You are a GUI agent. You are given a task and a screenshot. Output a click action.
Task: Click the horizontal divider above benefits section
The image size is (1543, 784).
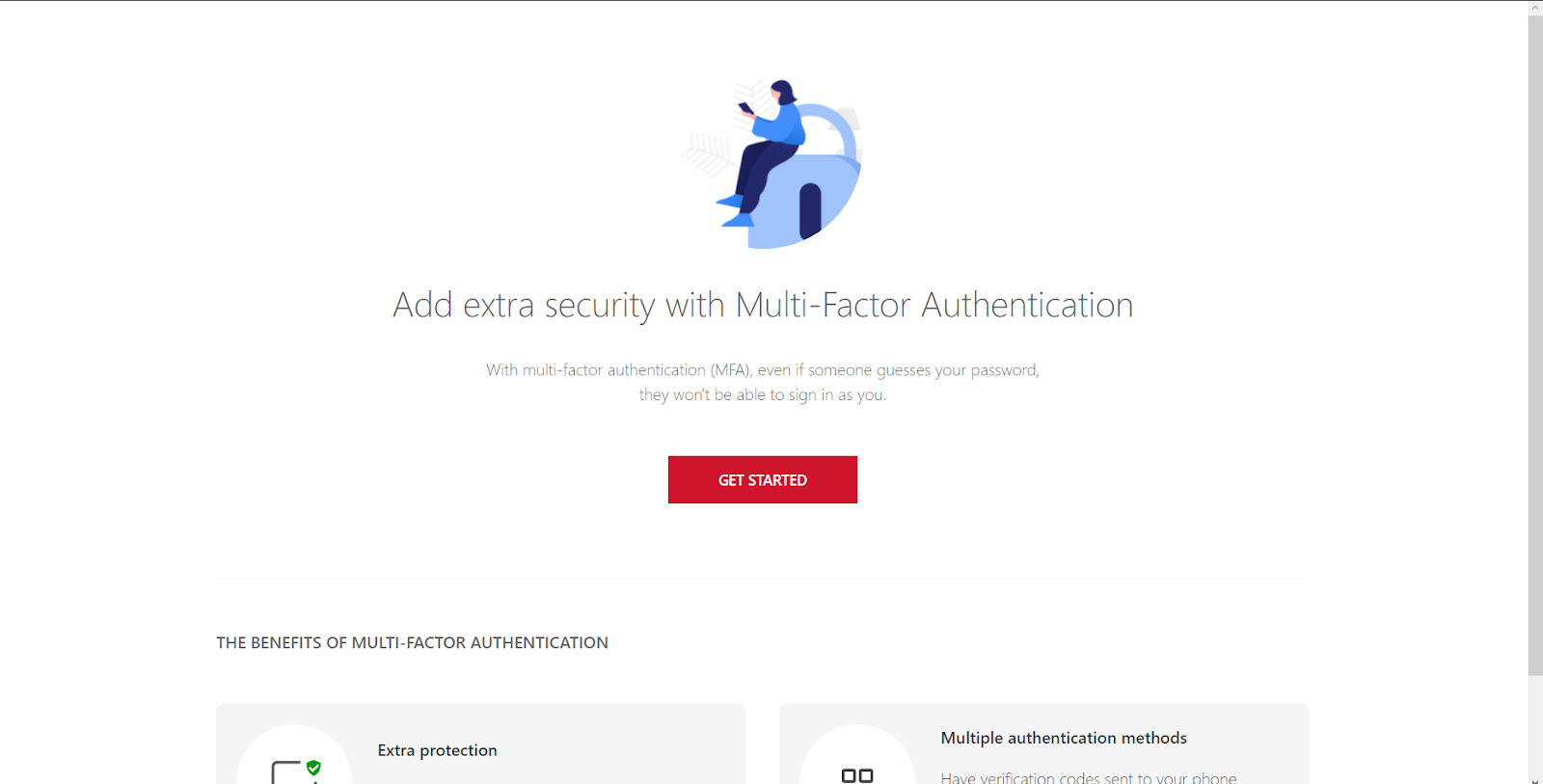pyautogui.click(x=763, y=579)
